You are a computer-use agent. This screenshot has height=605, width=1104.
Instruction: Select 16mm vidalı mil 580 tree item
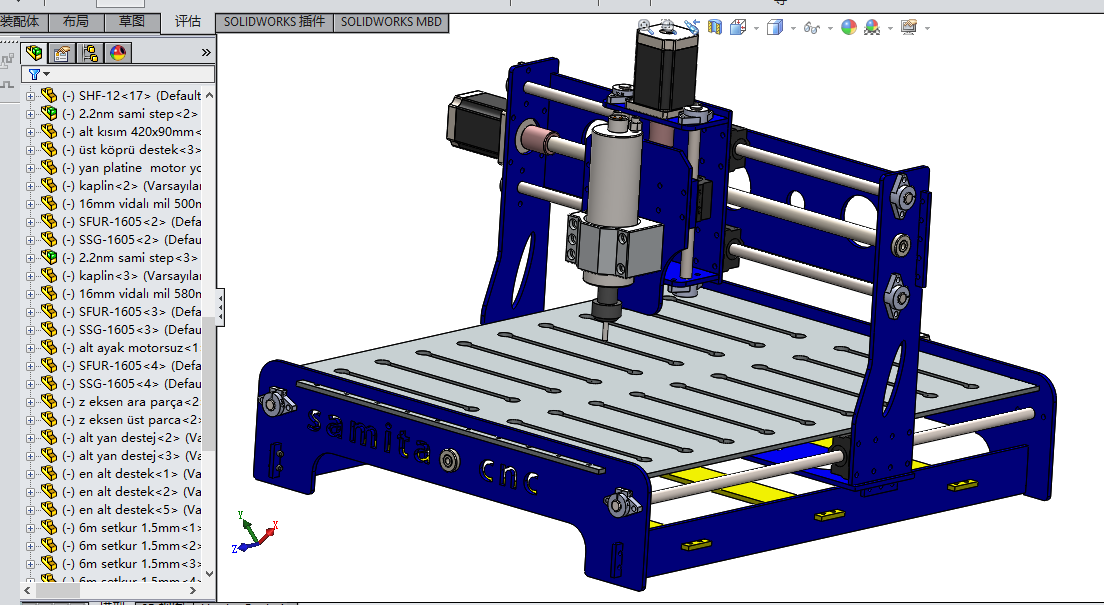pos(131,293)
